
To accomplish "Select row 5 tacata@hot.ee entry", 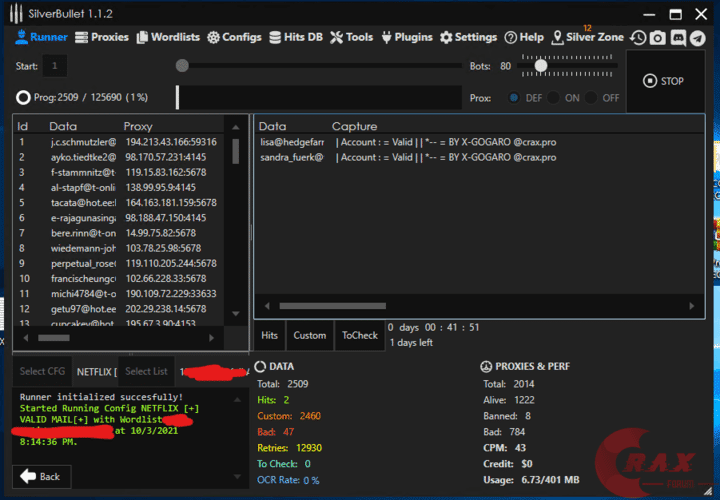I will 119,202.
